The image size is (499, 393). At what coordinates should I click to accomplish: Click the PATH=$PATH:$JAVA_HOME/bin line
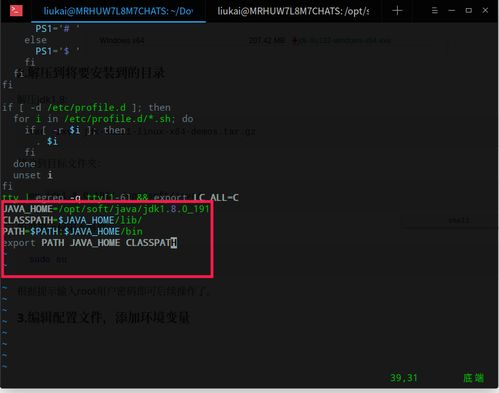coord(73,232)
